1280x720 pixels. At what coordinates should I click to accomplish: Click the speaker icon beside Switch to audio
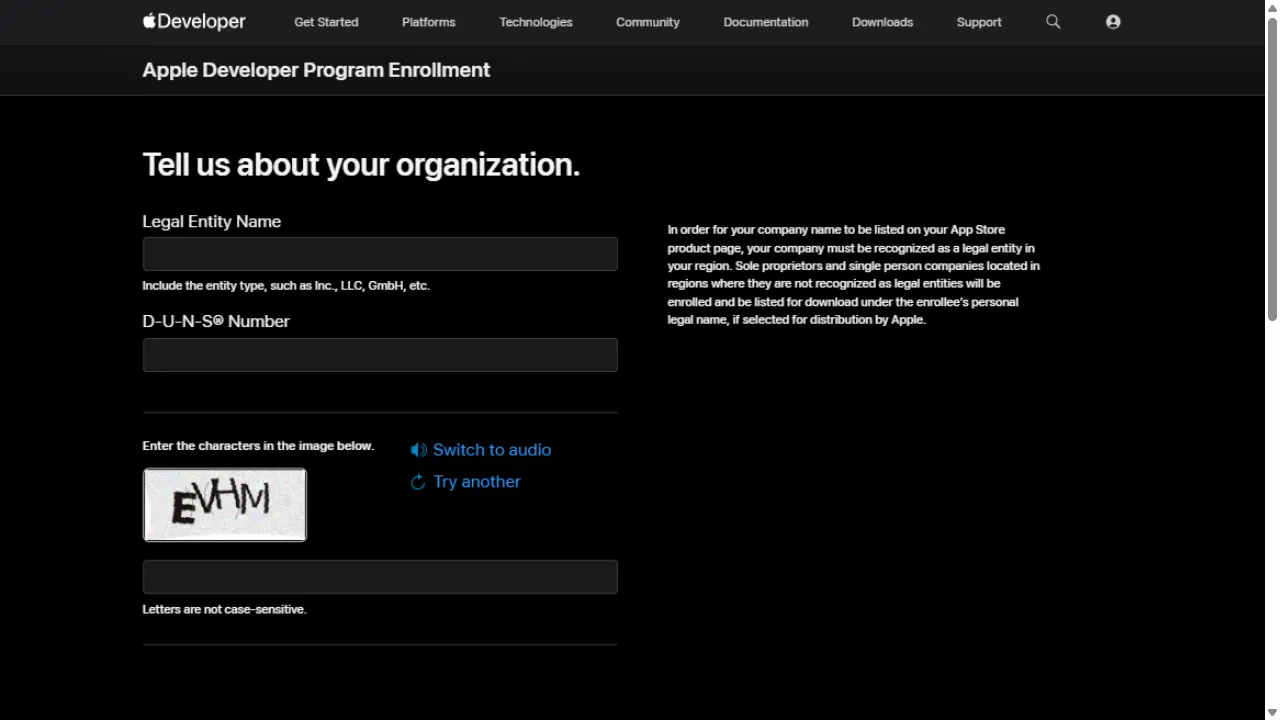tap(418, 450)
